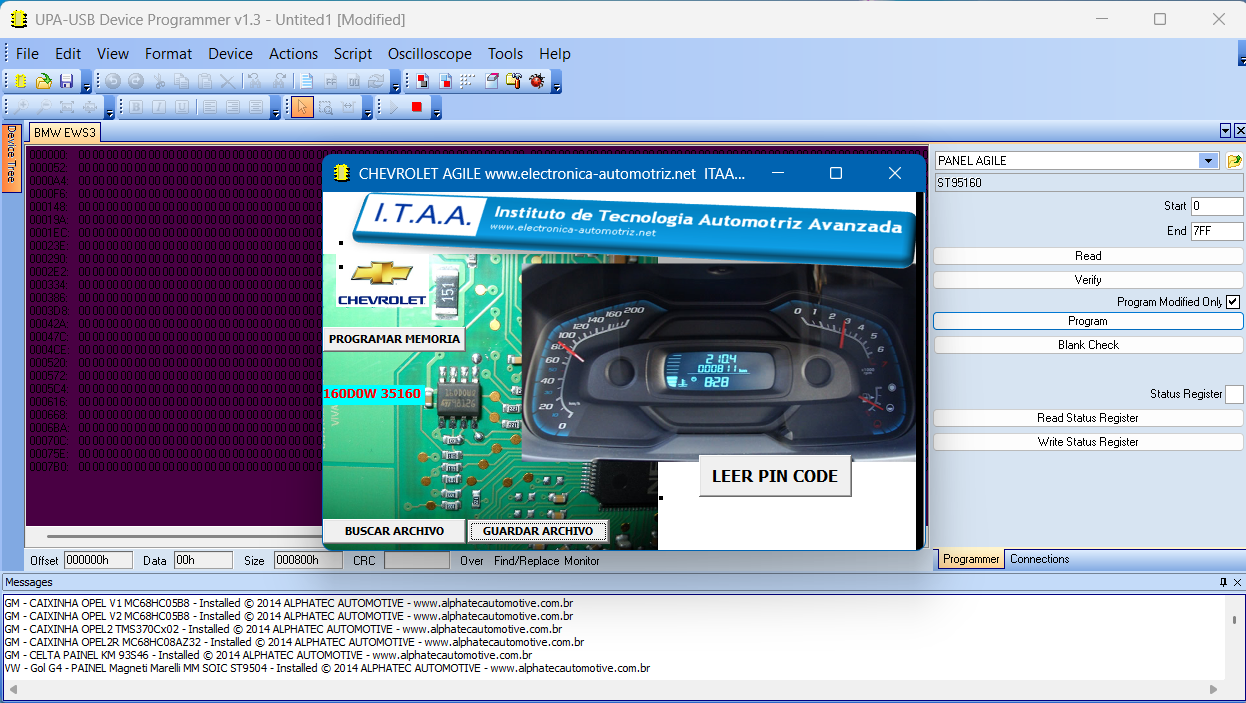Open the Actions menu
Screen dimensions: 1246x703
coord(293,54)
